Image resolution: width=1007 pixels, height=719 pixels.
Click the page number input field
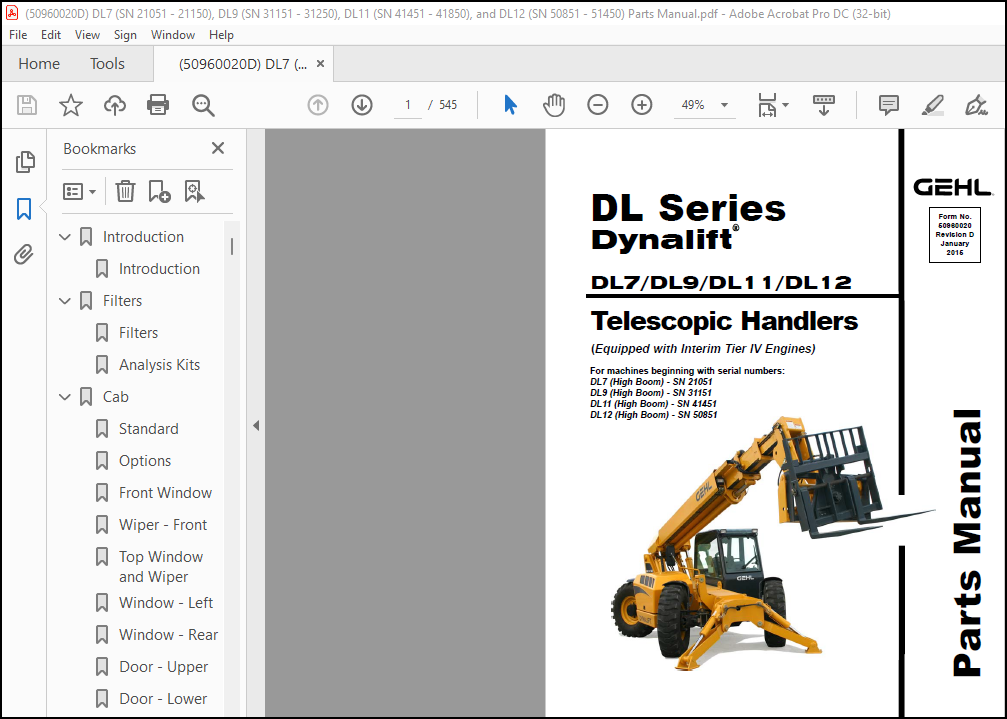click(407, 105)
